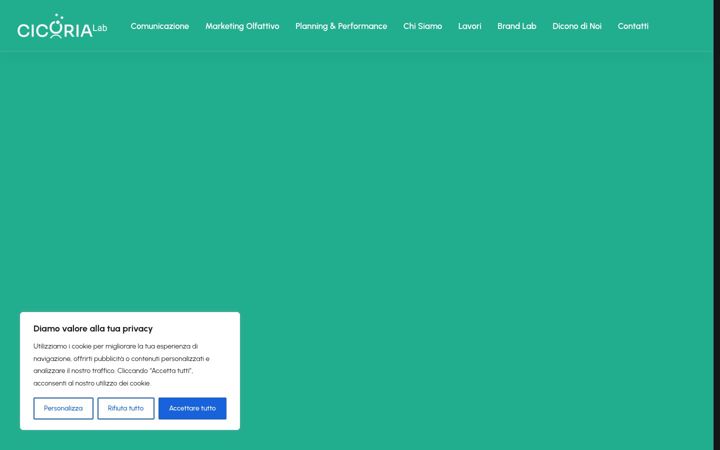The image size is (720, 450).
Task: Click the cookie text starting "Utilizziamo i cookie"
Action: click(121, 365)
